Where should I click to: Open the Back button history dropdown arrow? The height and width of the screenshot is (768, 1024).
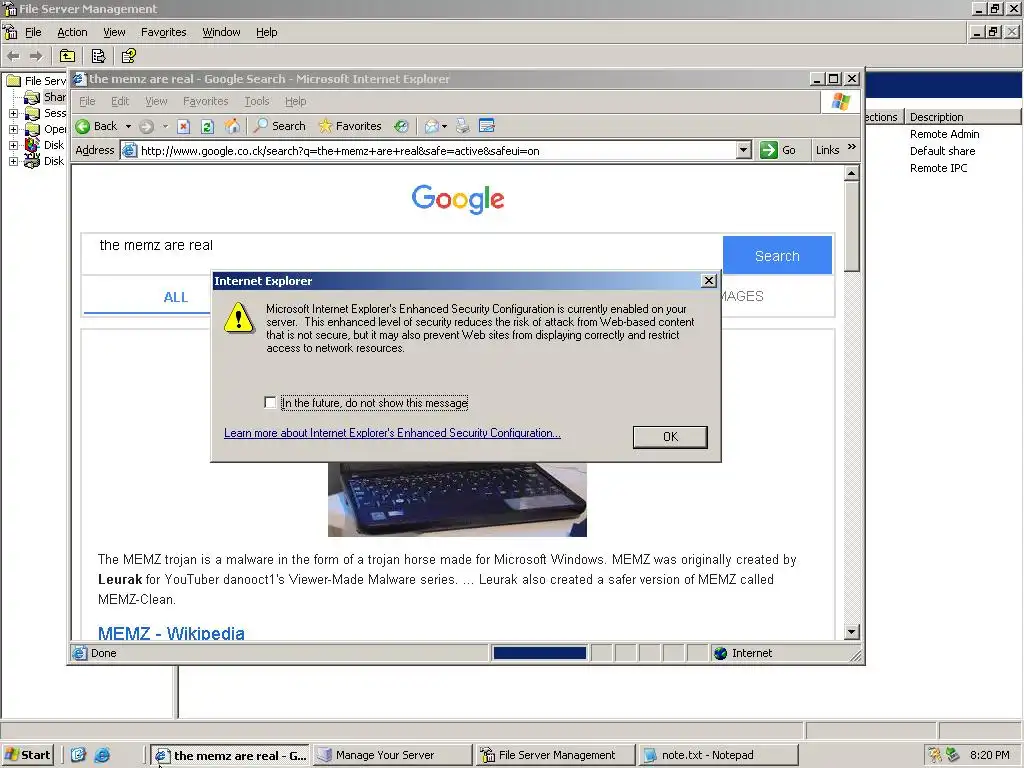point(129,127)
